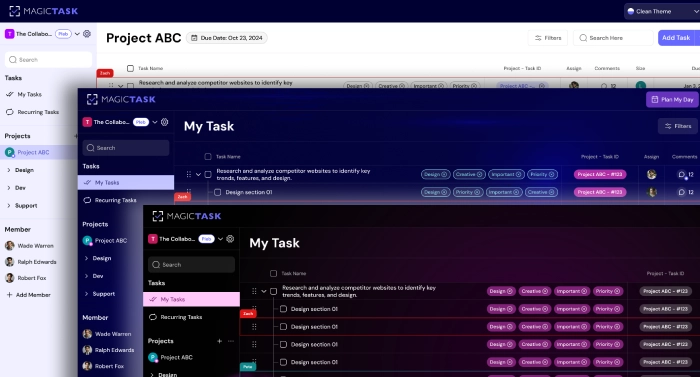This screenshot has height=377, width=700.
Task: Click Creative tag on Research row, pink window
Action: 534,291
